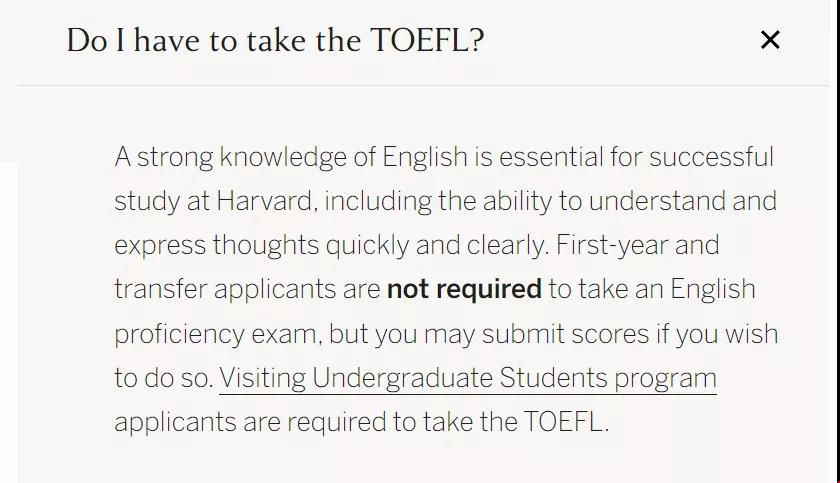Open the Visiting Undergraduate Students program link

click(x=468, y=378)
